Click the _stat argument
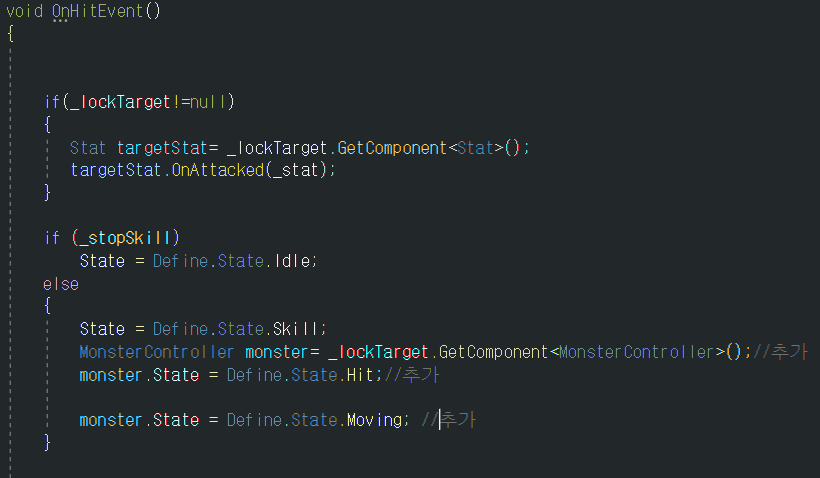This screenshot has height=478, width=820. tap(296, 170)
